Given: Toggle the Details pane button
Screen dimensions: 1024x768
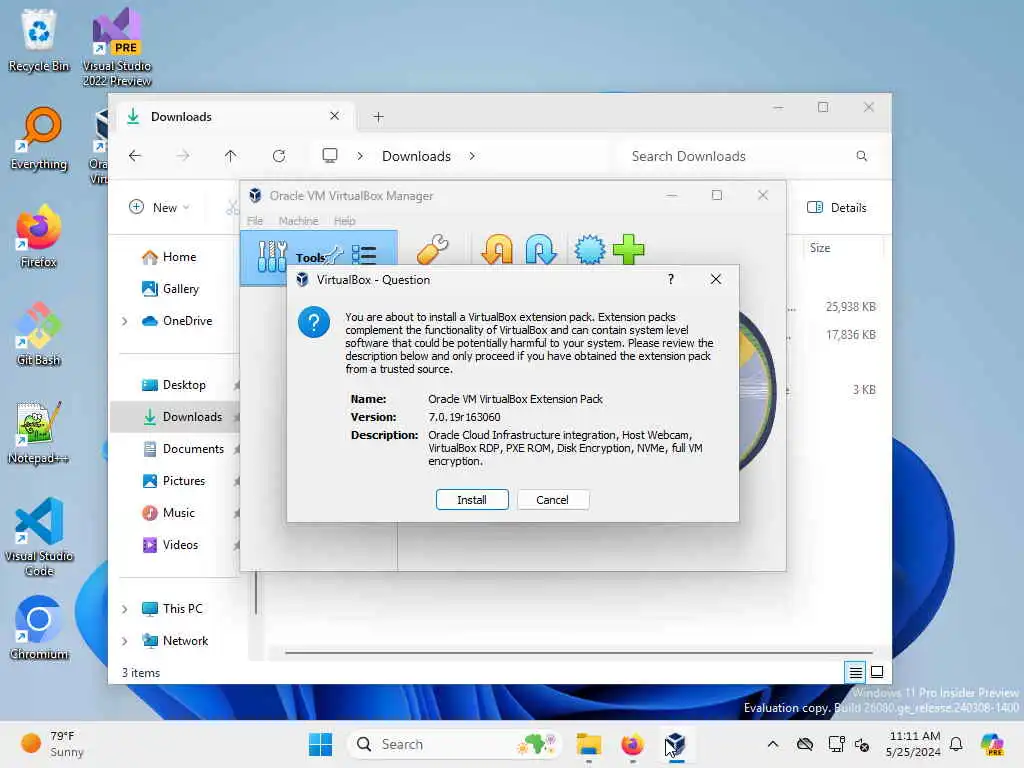Looking at the screenshot, I should (x=837, y=208).
